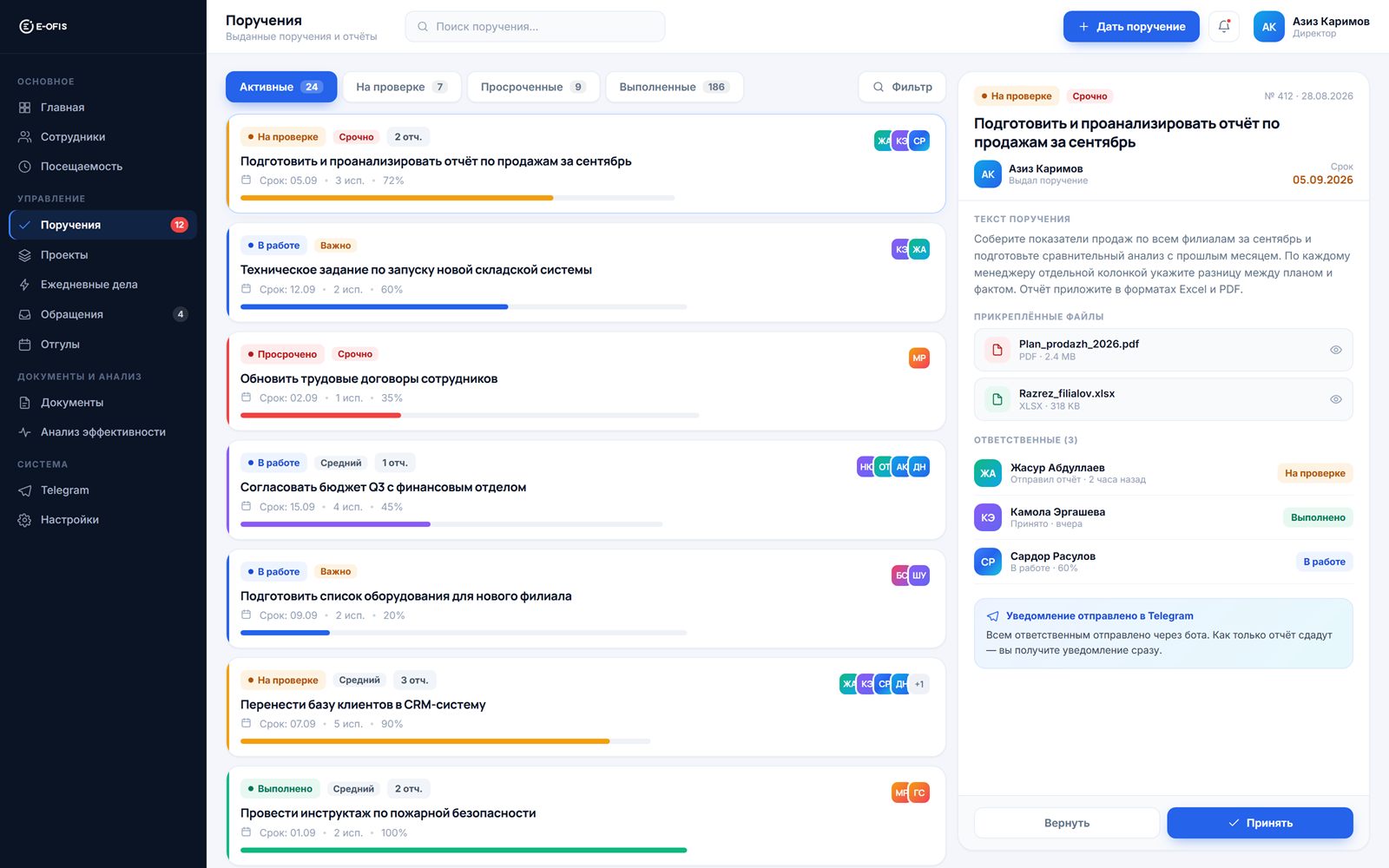
Task: Click the Принять button
Action: [x=1260, y=823]
